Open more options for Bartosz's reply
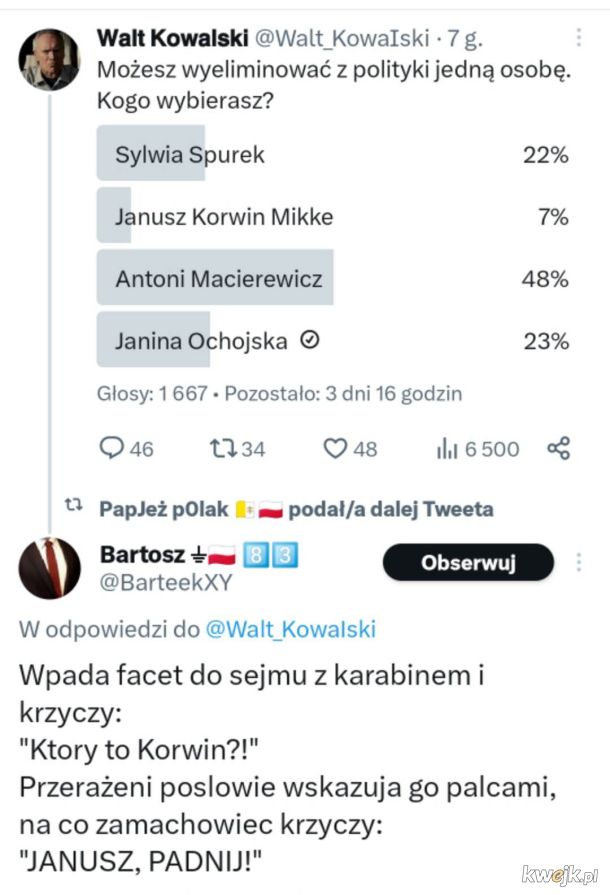 point(580,563)
